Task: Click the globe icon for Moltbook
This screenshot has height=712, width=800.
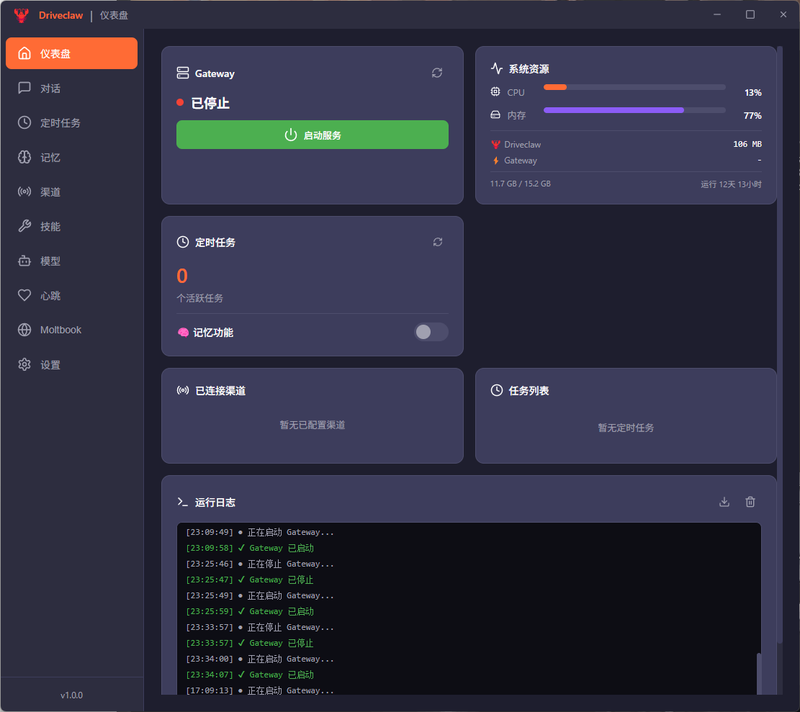Action: click(24, 330)
